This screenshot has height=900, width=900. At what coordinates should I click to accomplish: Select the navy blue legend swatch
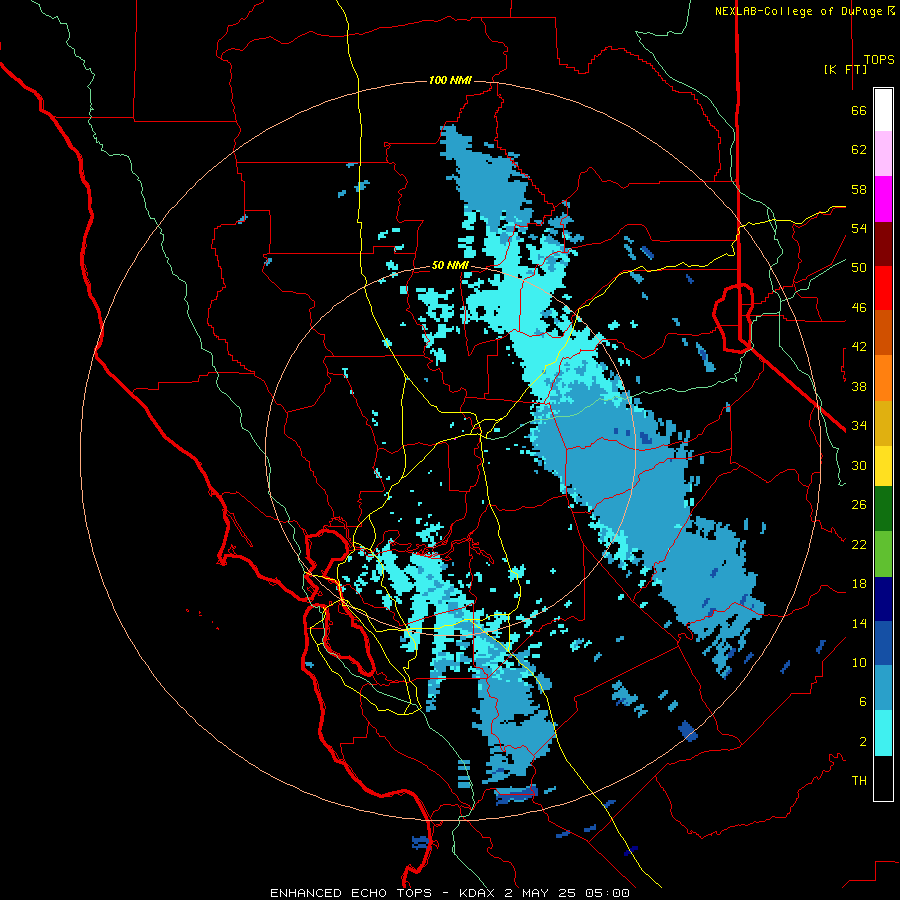883,599
